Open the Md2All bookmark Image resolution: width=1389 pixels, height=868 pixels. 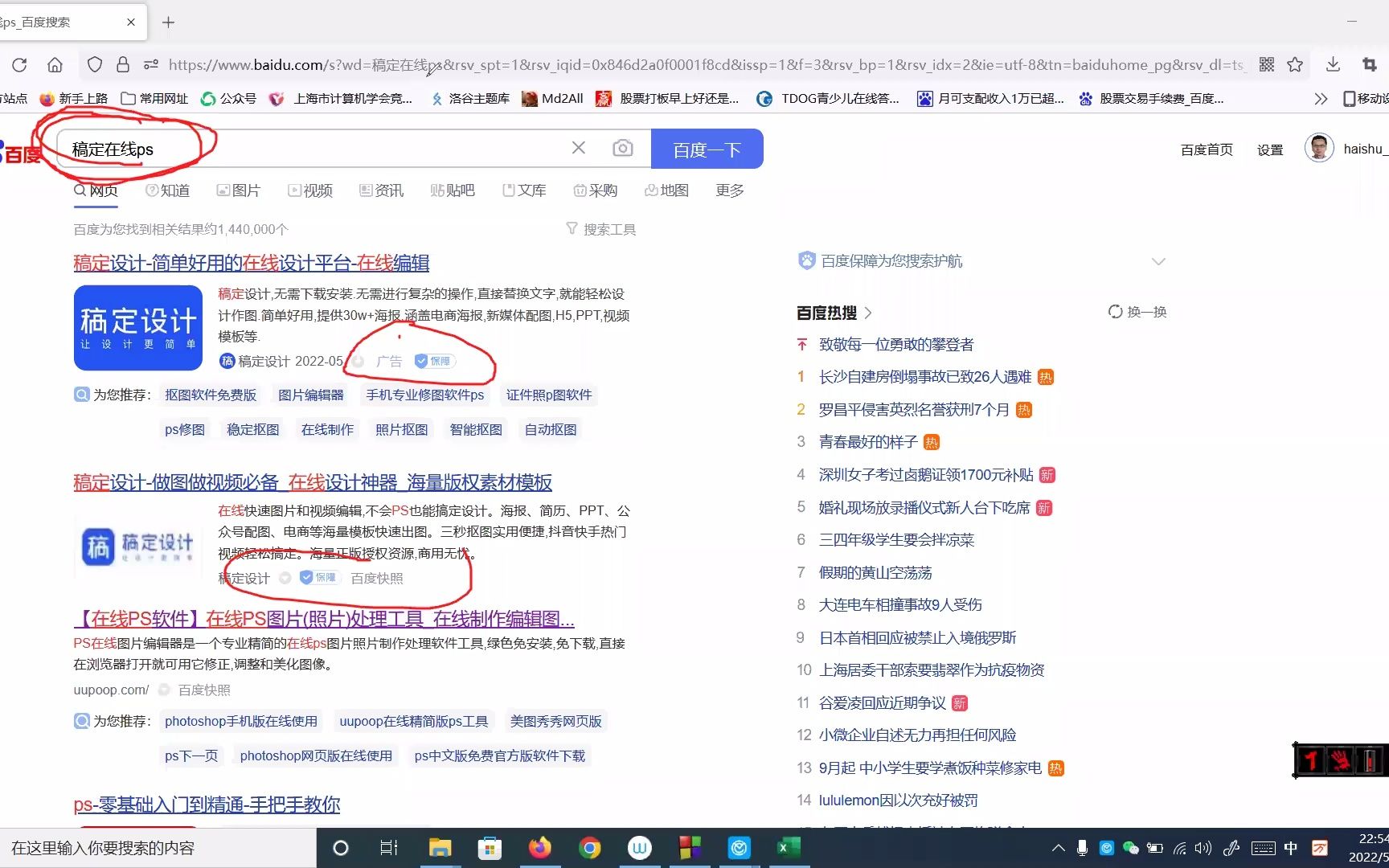click(x=553, y=99)
